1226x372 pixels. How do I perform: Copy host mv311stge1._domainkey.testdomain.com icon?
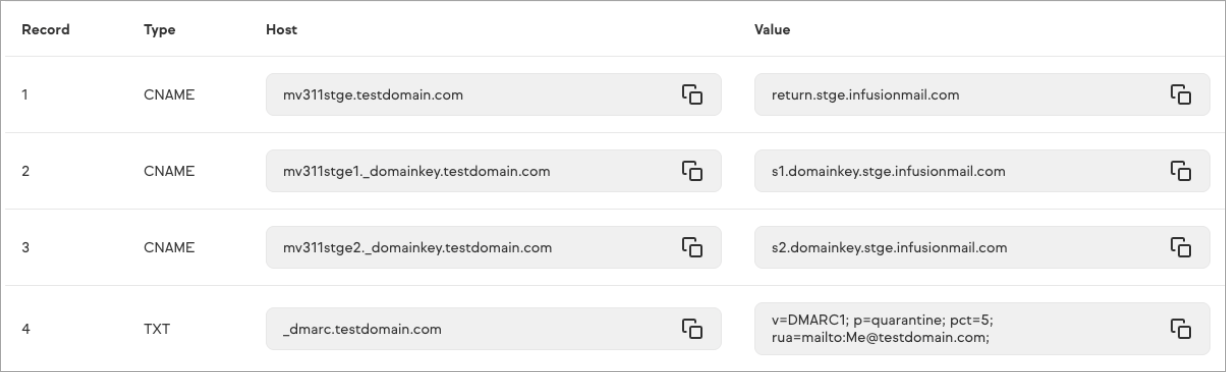[693, 171]
